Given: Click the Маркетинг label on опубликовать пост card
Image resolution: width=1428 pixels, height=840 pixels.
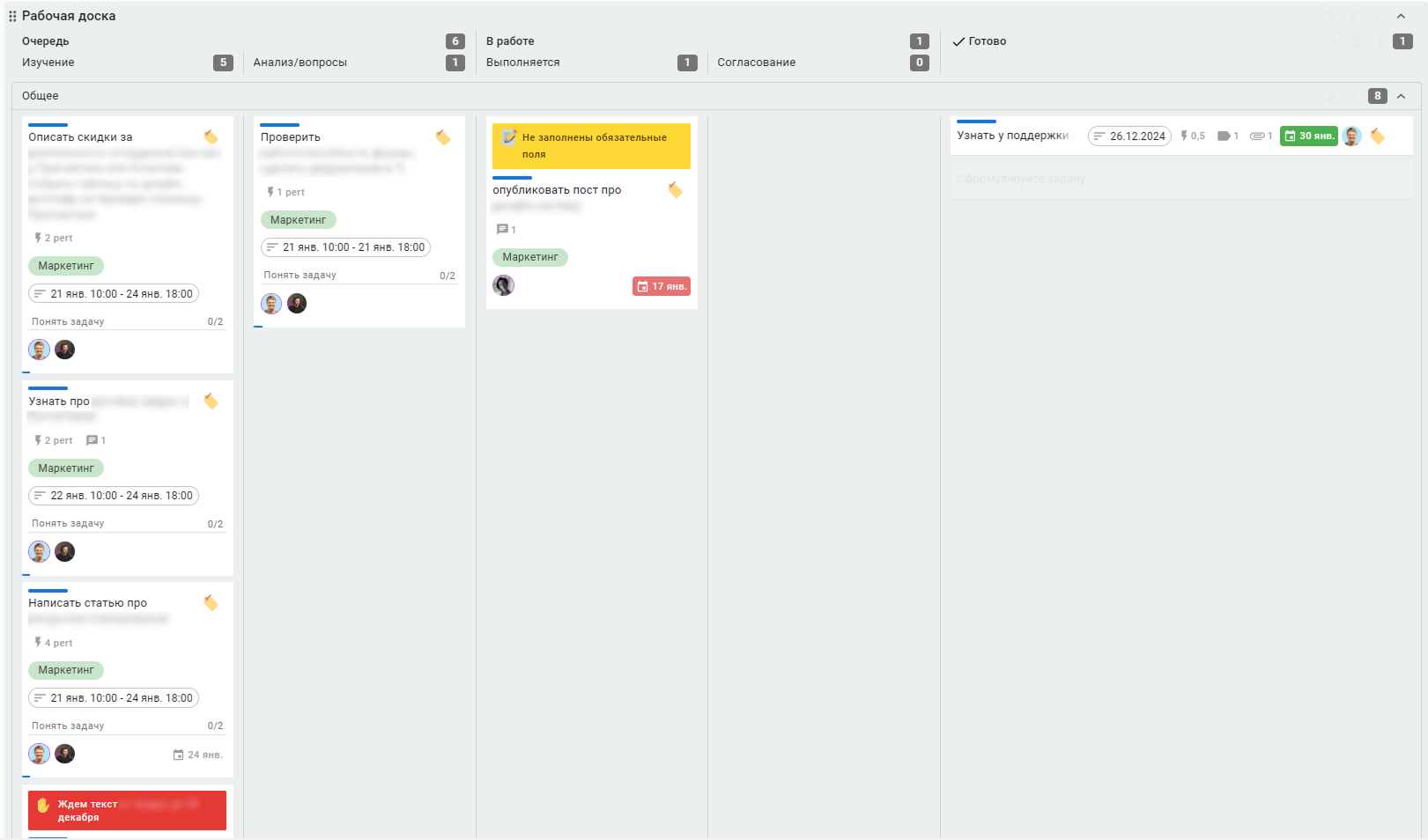Looking at the screenshot, I should tap(530, 257).
